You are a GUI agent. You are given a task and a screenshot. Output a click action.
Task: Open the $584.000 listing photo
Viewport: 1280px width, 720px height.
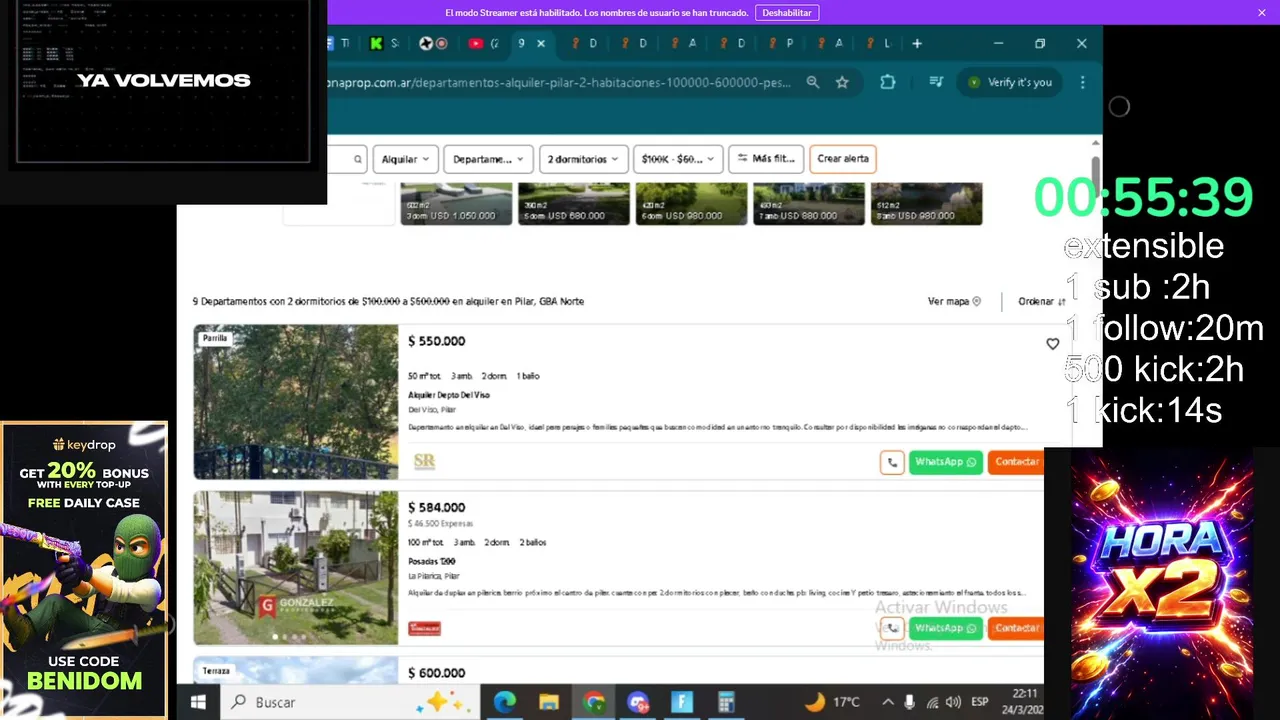click(295, 568)
